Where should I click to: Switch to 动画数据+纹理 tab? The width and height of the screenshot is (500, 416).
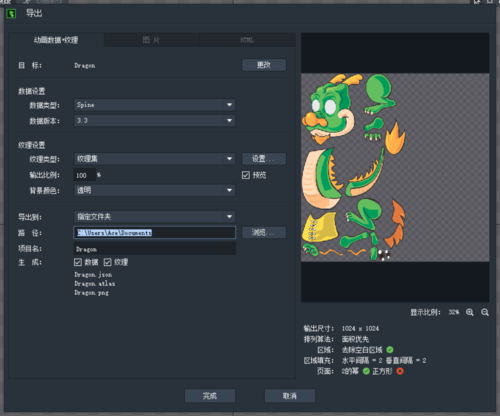click(56, 40)
